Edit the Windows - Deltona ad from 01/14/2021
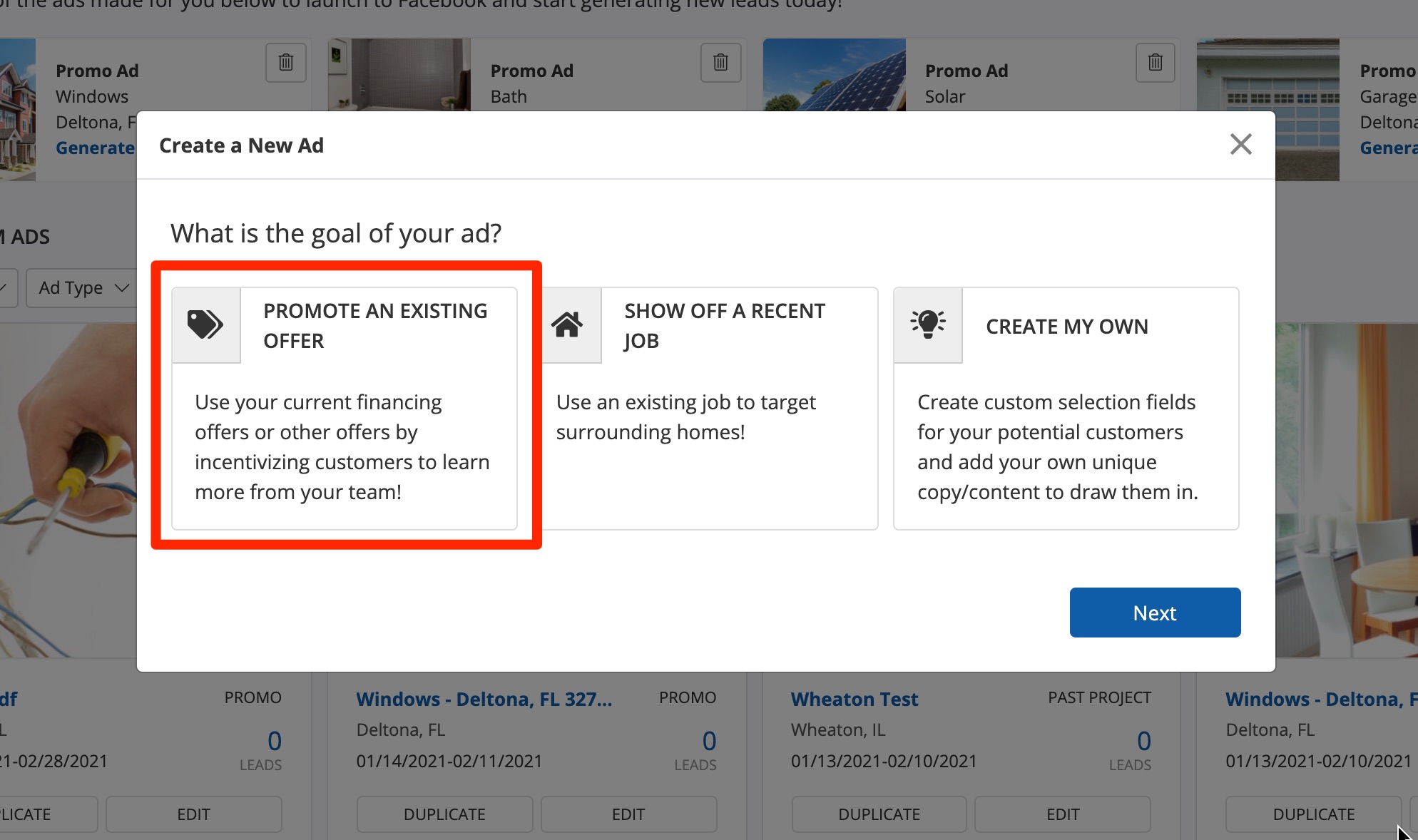Screen dimensions: 1418x840 click(628, 814)
